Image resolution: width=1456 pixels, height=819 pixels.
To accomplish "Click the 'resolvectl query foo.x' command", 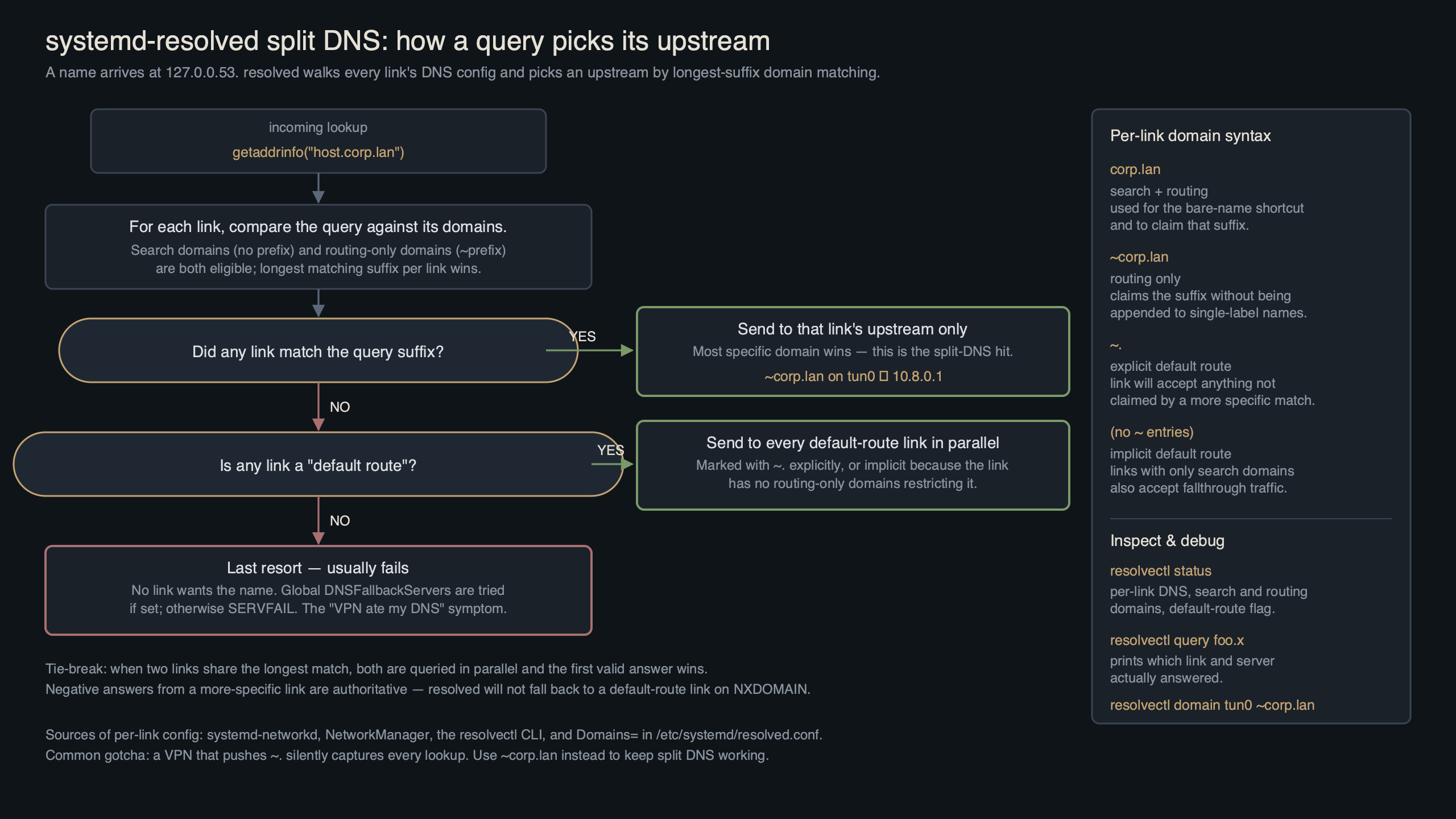I will click(x=1176, y=640).
